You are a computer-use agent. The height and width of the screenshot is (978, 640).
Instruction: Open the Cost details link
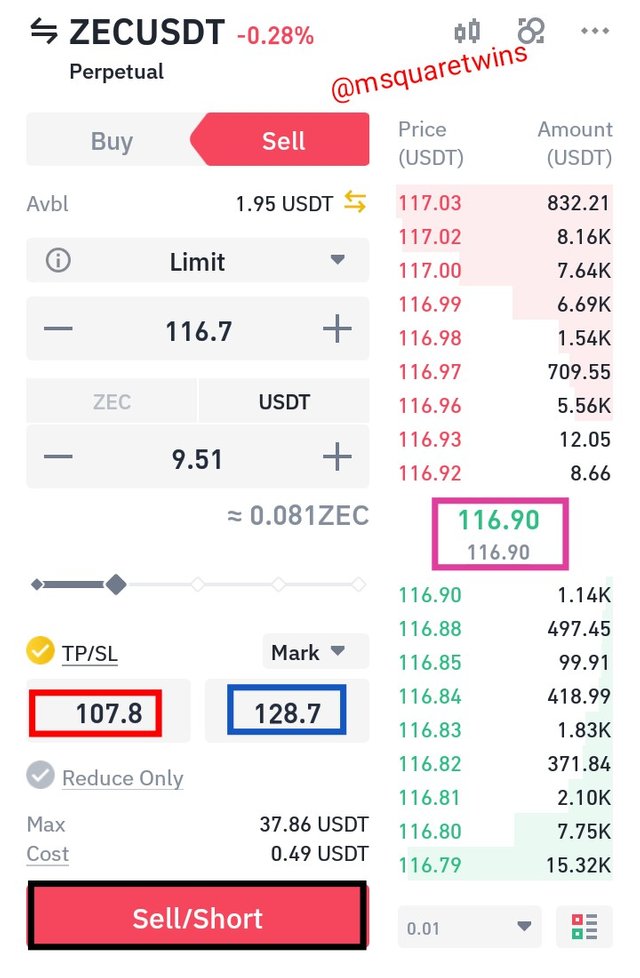click(47, 854)
